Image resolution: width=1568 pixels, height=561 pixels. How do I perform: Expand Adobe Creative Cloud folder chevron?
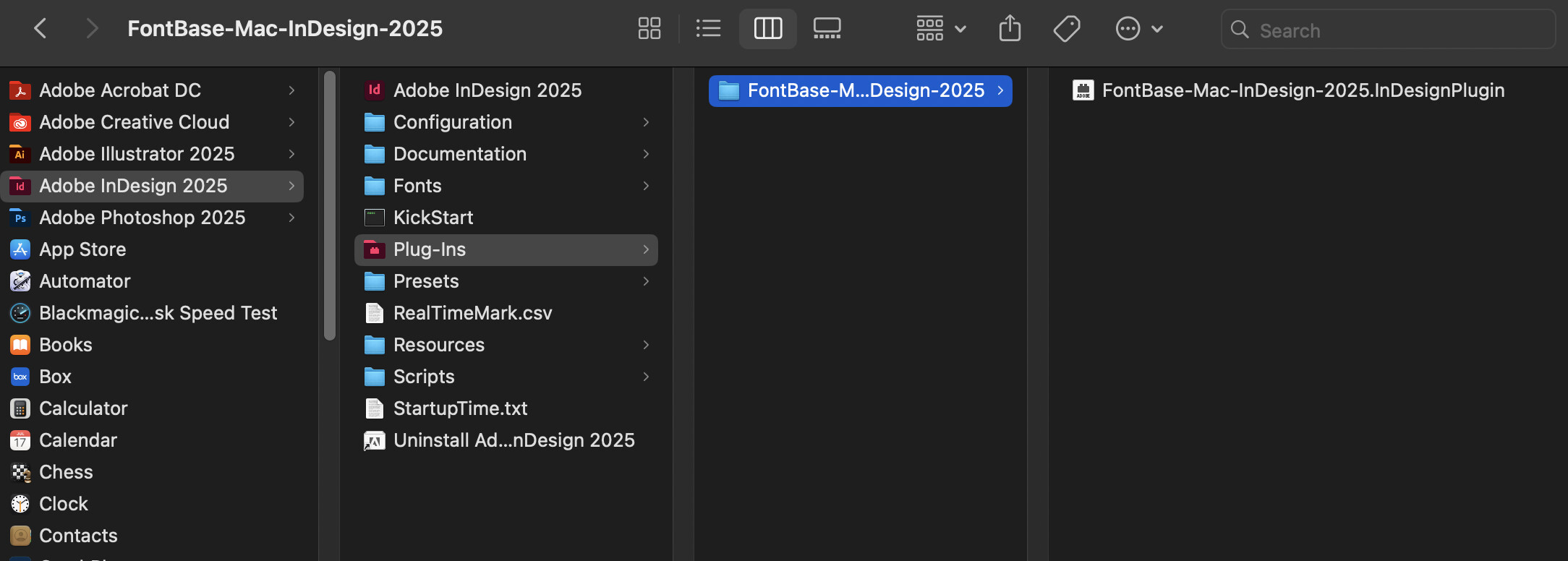[x=291, y=122]
